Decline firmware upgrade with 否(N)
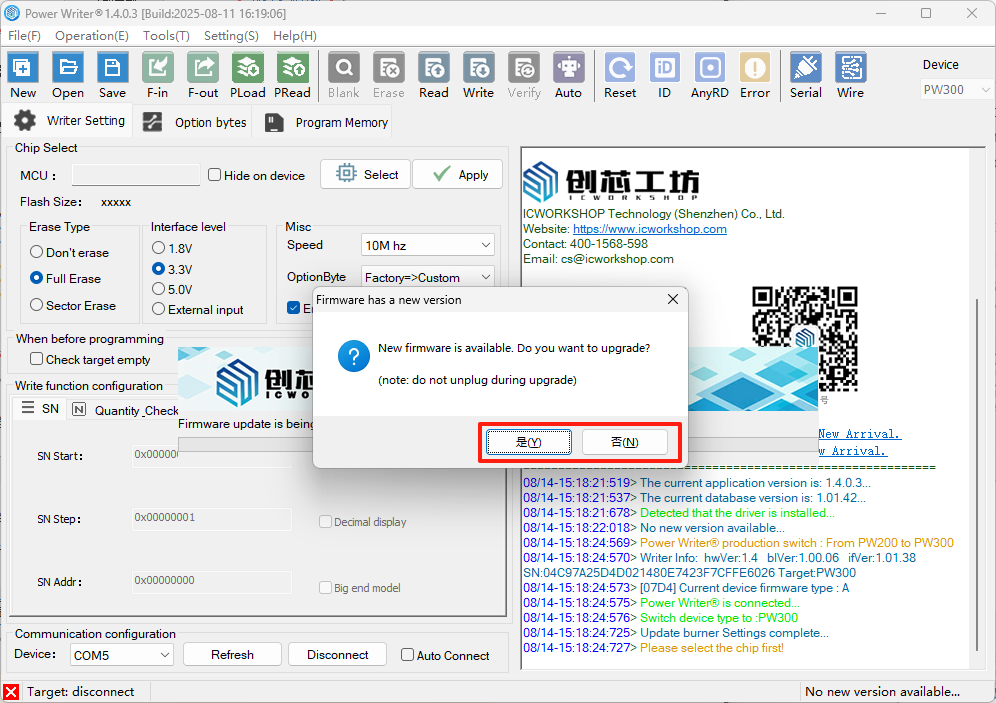 624,442
